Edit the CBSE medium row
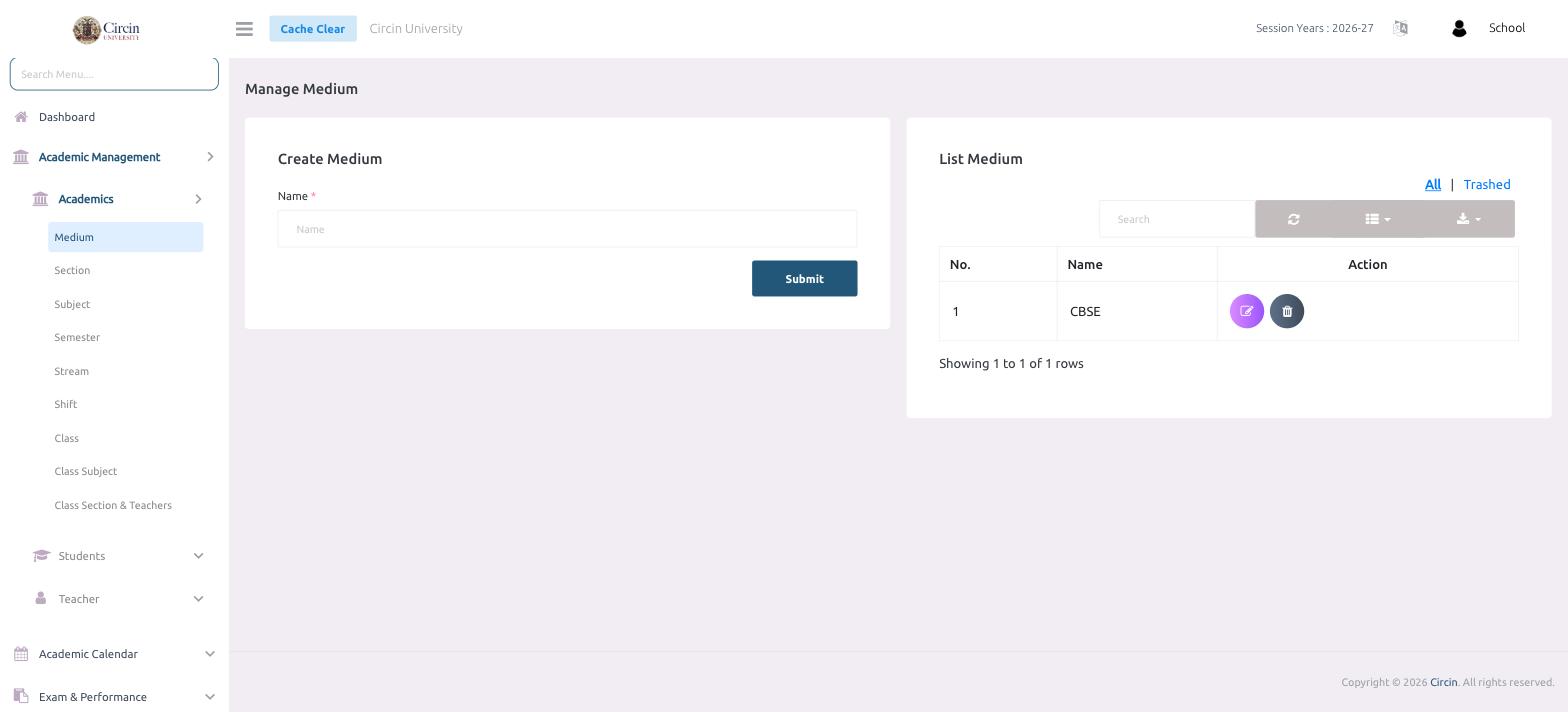 pos(1247,311)
